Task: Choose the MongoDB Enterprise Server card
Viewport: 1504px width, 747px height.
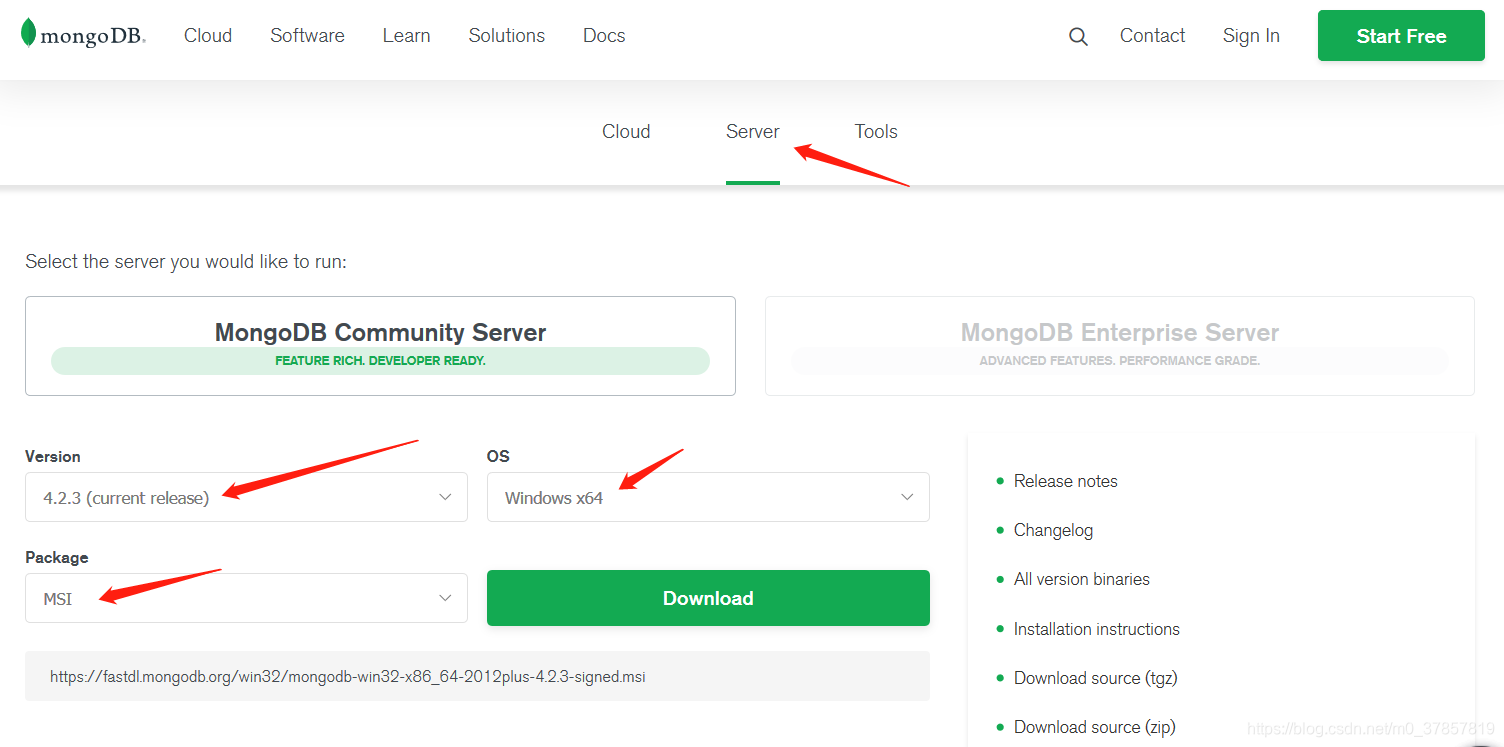Action: 1120,346
